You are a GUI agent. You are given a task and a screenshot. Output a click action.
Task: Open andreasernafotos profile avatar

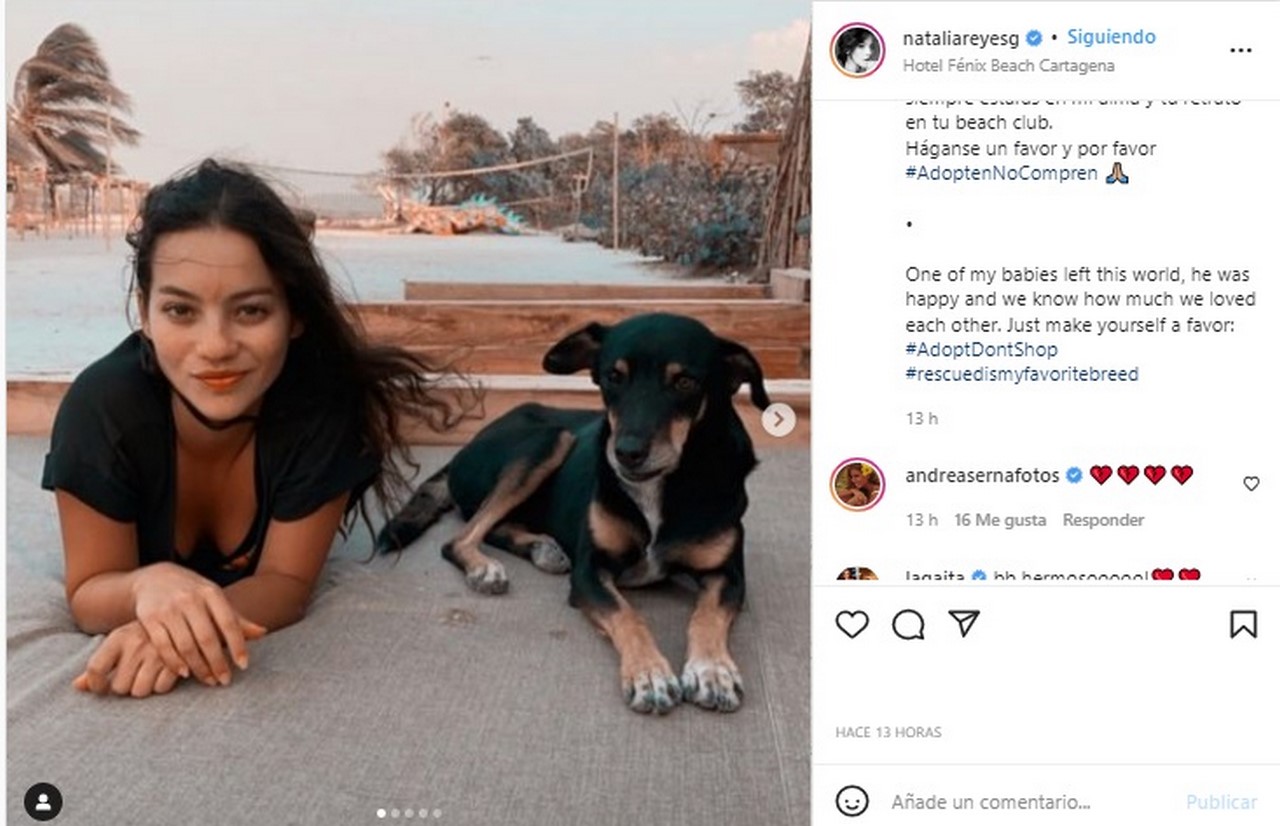tap(857, 484)
